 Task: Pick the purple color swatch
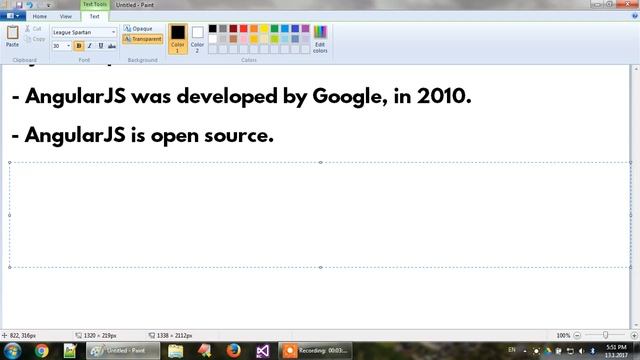pyautogui.click(x=305, y=28)
